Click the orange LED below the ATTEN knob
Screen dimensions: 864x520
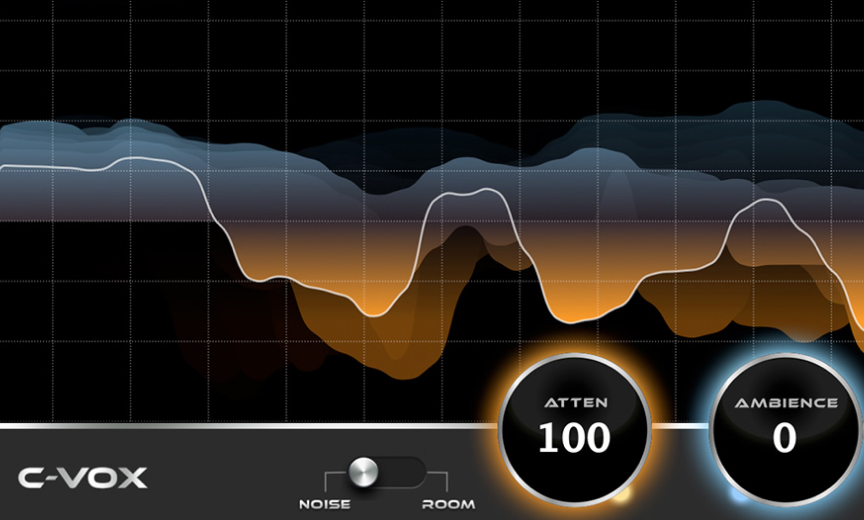point(619,494)
